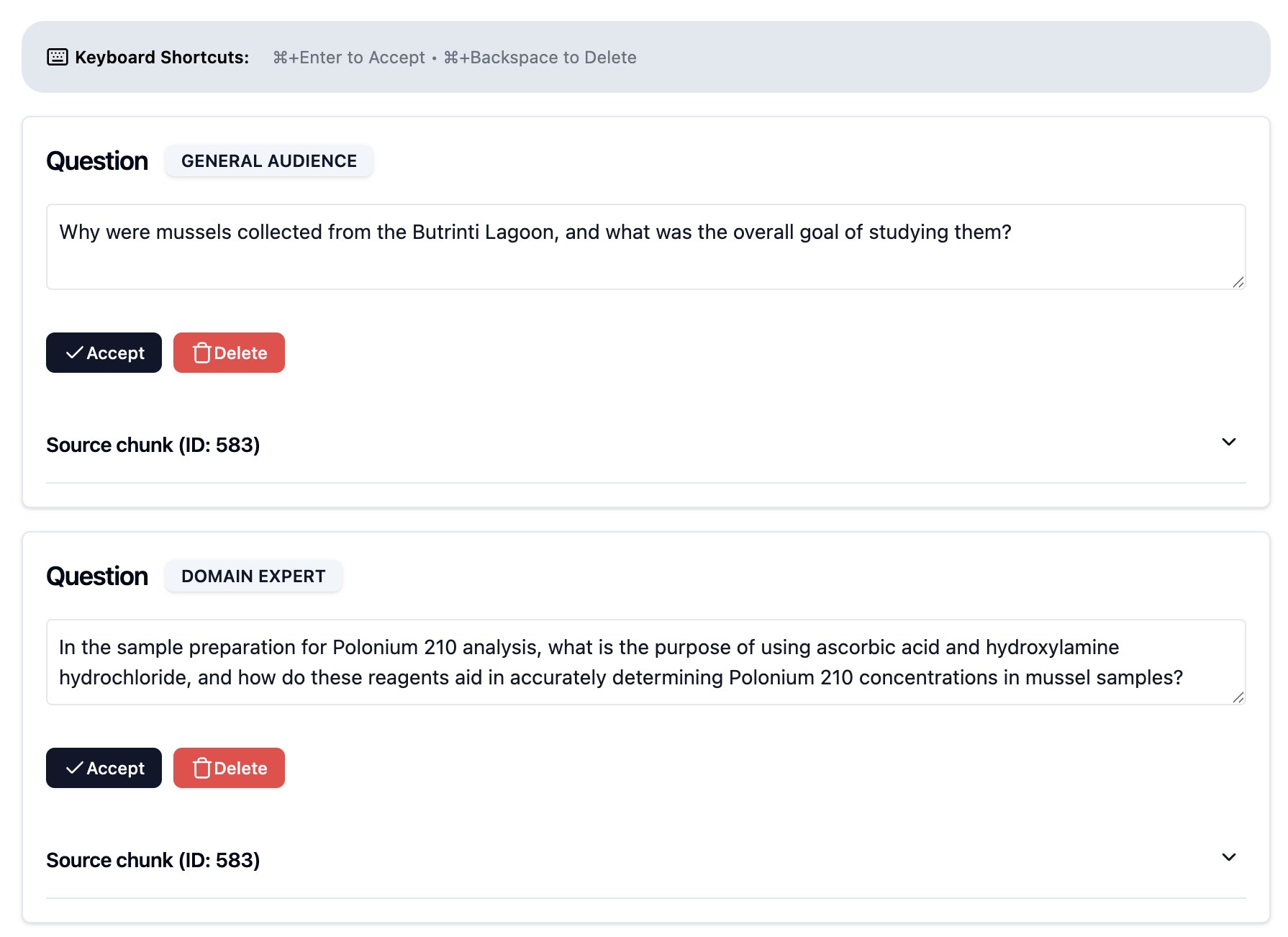Click the ⌘+Backspace to Delete hint text
The image size is (1288, 937).
540,58
